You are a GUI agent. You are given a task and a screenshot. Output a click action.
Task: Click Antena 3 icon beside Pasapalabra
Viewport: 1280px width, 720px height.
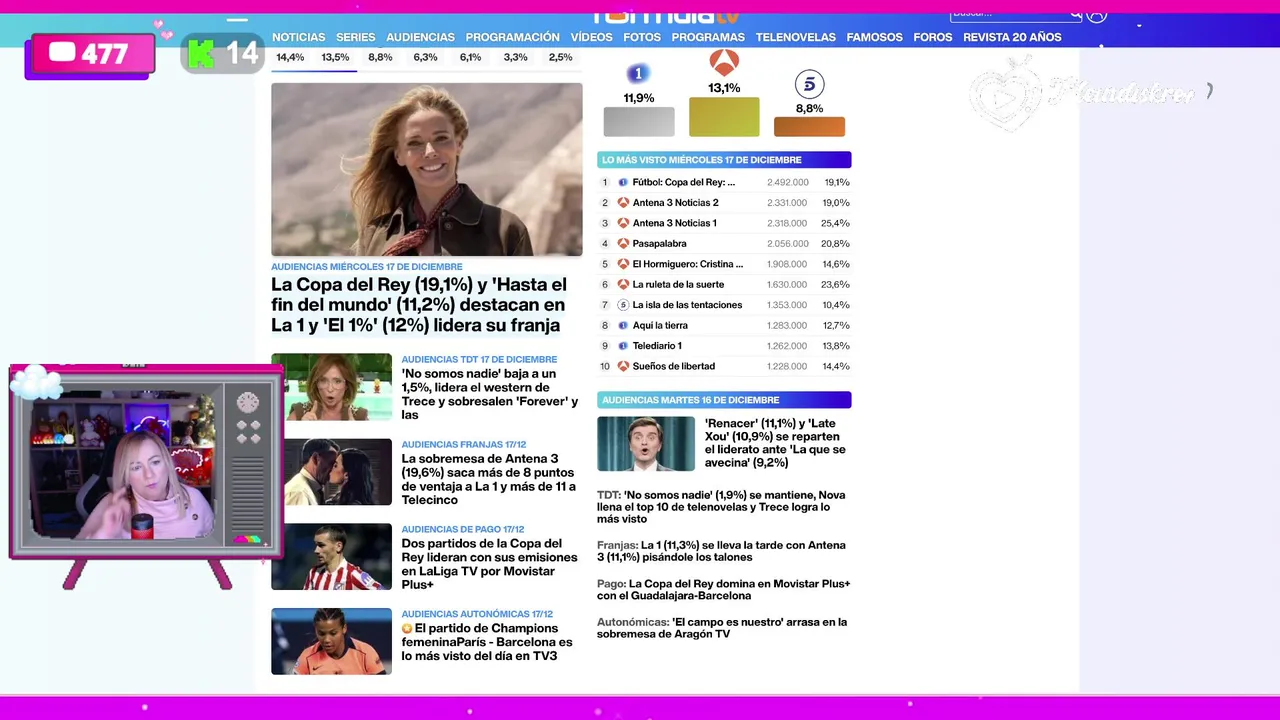click(623, 244)
